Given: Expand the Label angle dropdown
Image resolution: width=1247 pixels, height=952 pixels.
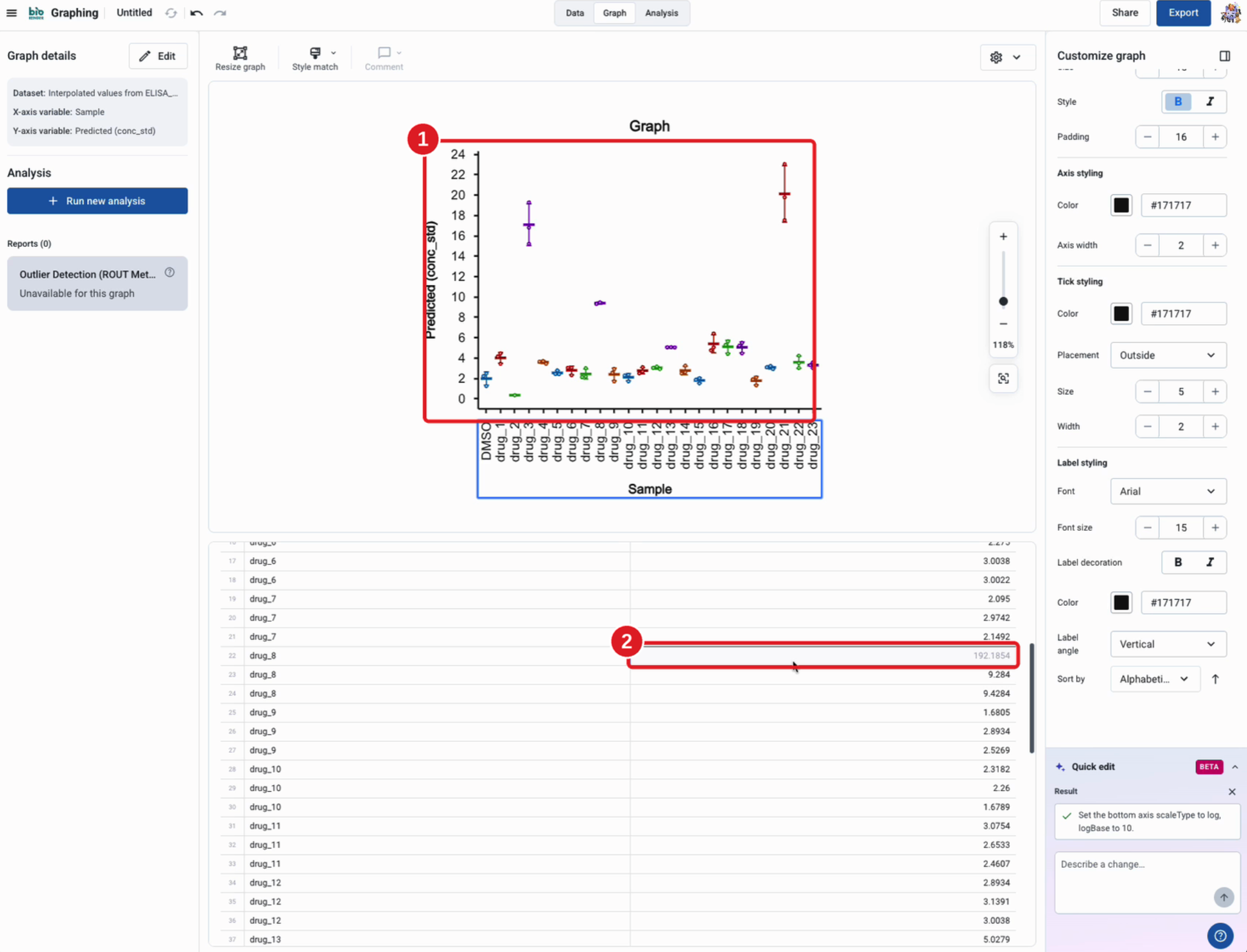Looking at the screenshot, I should click(x=1168, y=644).
